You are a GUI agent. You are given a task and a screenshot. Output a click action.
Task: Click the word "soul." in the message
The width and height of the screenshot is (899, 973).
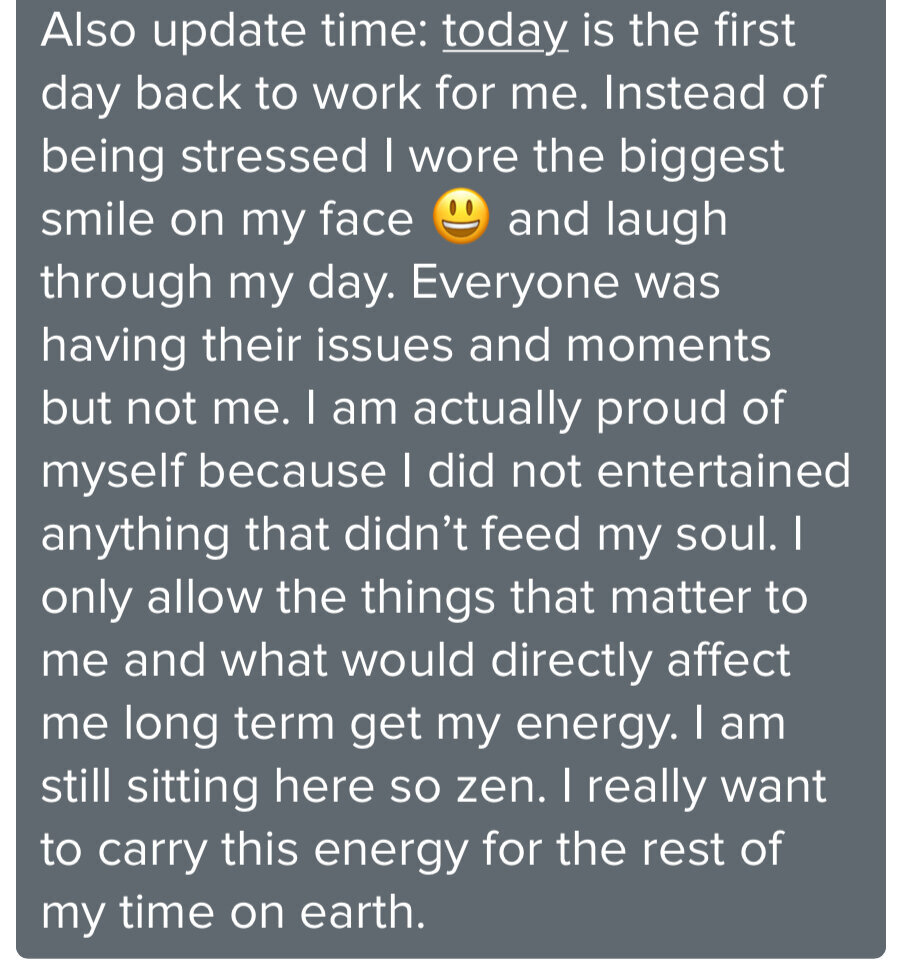726,534
